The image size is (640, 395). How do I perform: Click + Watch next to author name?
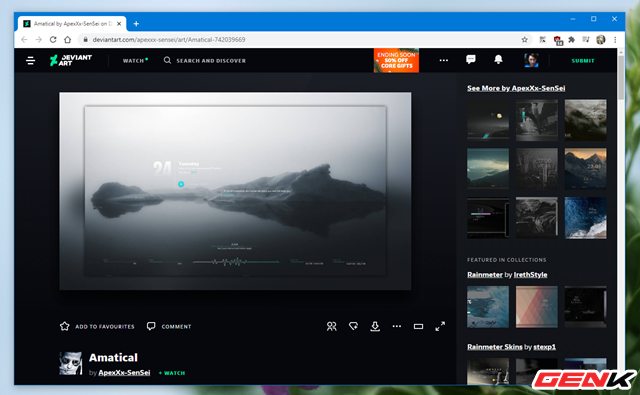click(172, 373)
